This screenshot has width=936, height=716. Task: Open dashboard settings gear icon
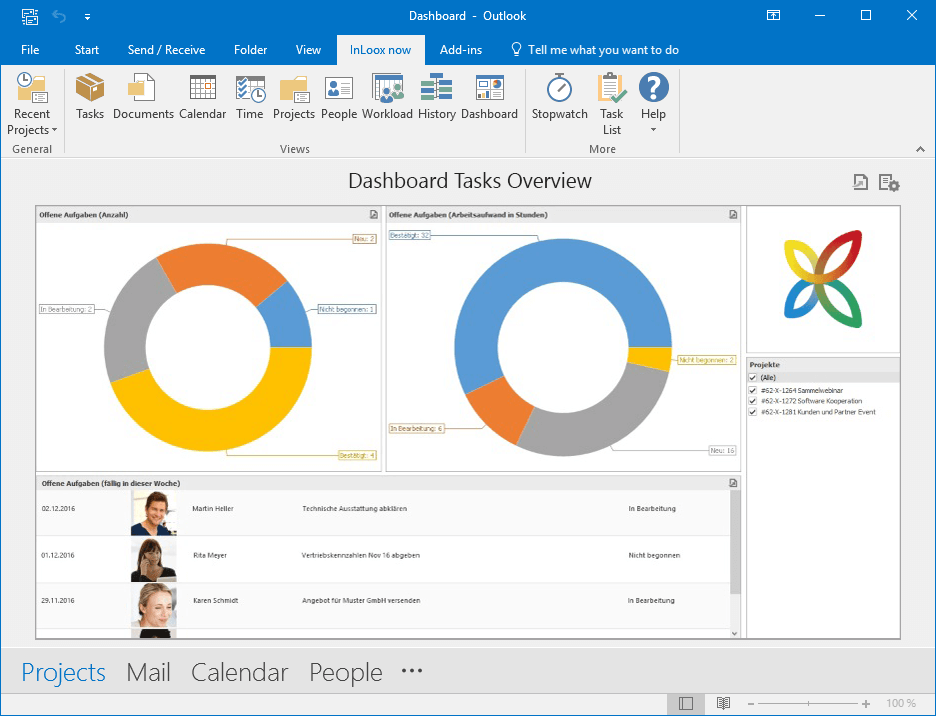889,183
